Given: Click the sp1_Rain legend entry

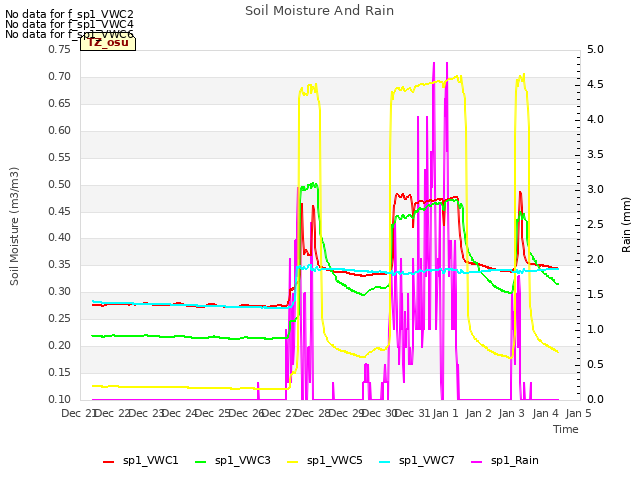Looking at the screenshot, I should (x=504, y=461).
